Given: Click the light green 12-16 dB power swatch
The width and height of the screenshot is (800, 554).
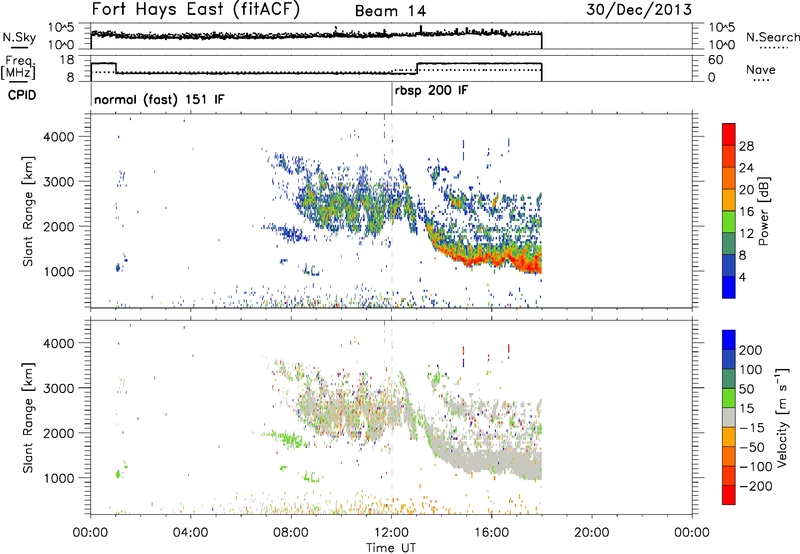Looking at the screenshot, I should [729, 222].
